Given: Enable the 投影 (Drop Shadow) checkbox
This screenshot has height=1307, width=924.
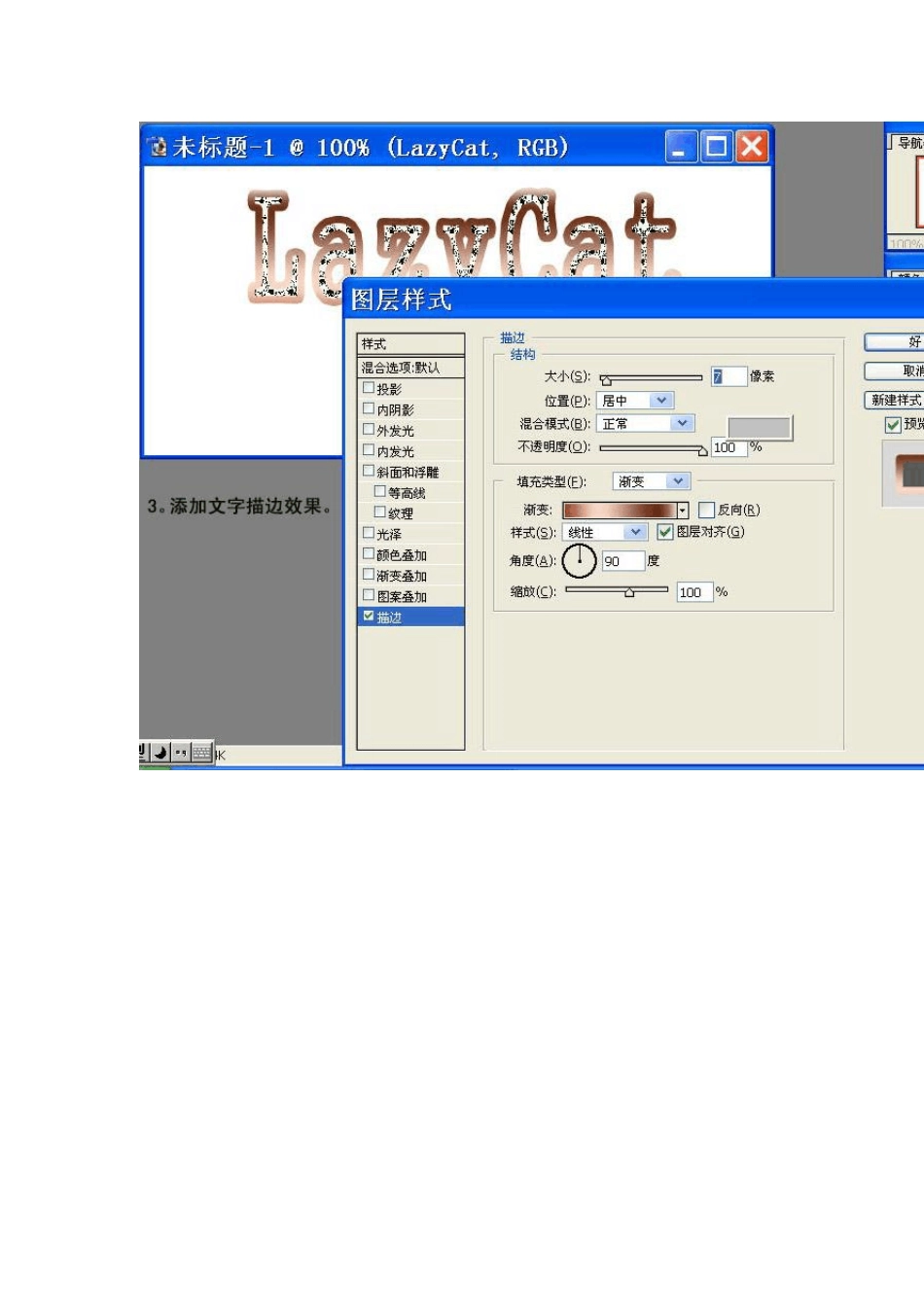Looking at the screenshot, I should pyautogui.click(x=369, y=388).
